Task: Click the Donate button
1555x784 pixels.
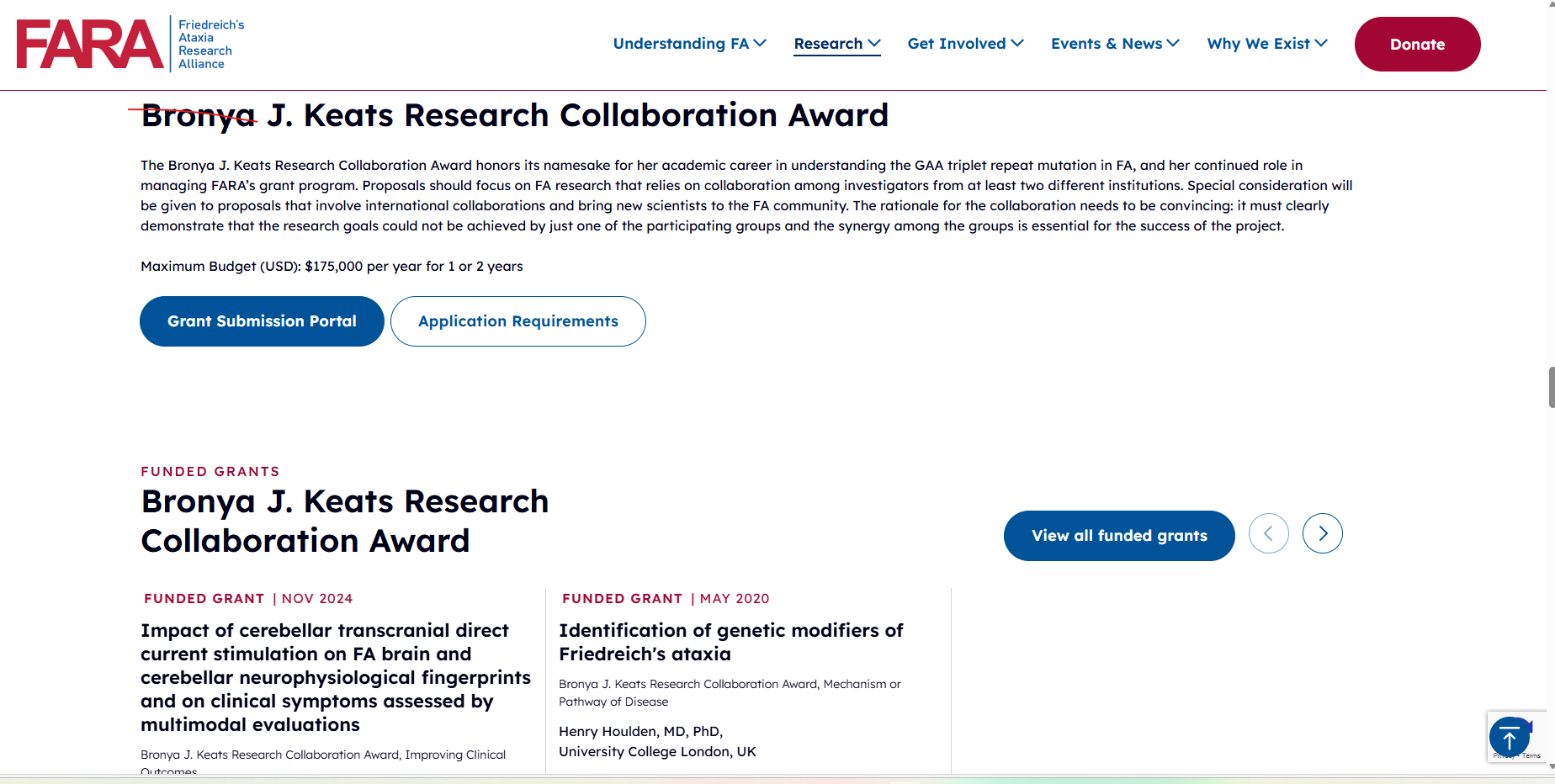Action: (1417, 45)
